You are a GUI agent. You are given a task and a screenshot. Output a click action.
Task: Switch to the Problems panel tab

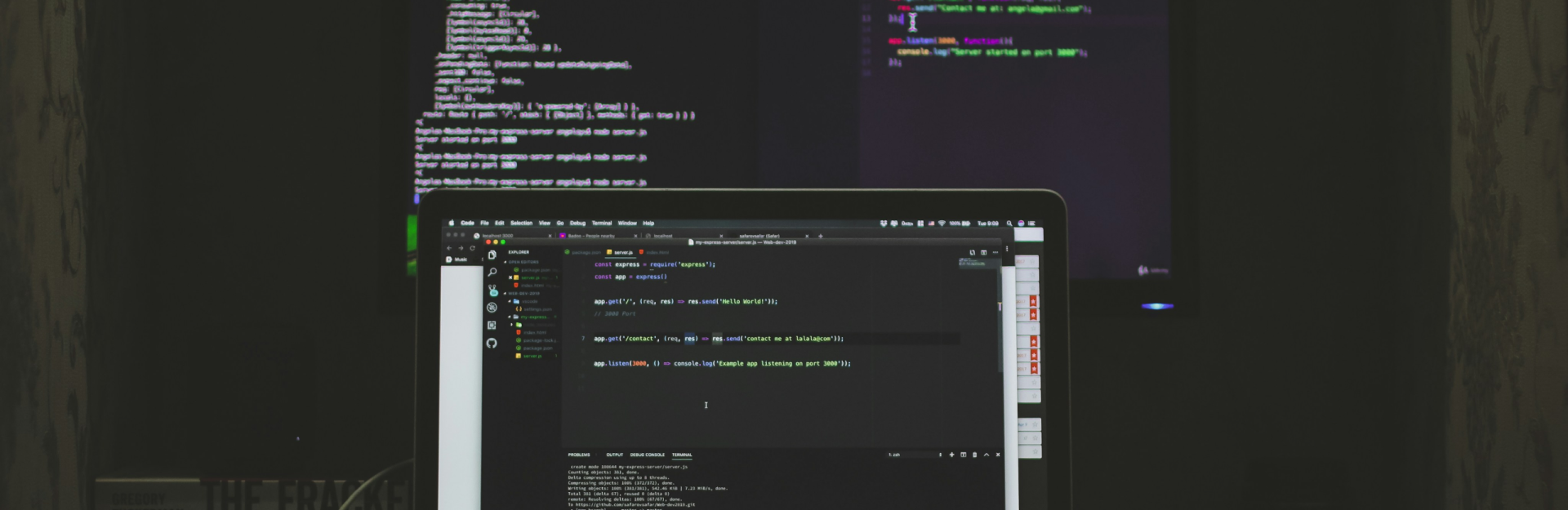pyautogui.click(x=579, y=455)
